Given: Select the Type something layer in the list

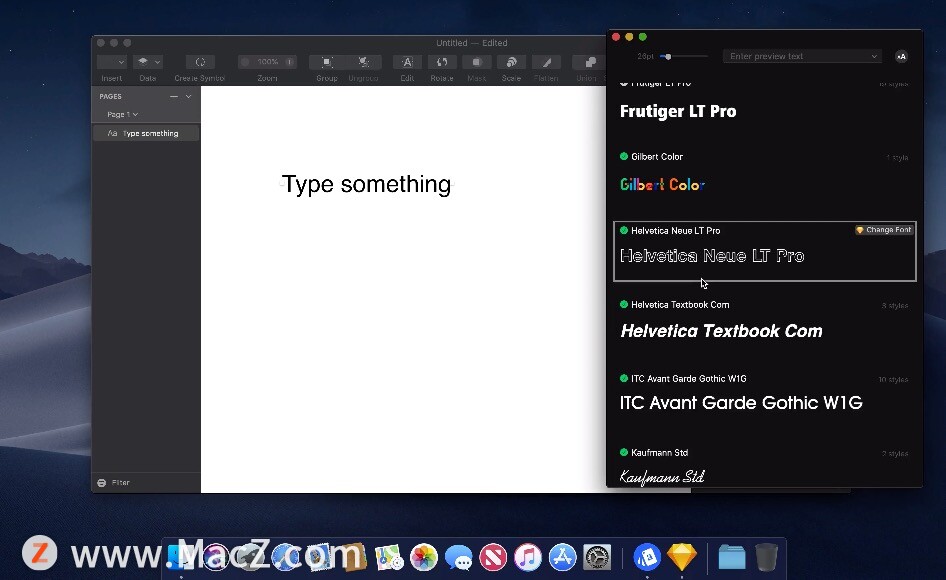Looking at the screenshot, I should click(146, 133).
